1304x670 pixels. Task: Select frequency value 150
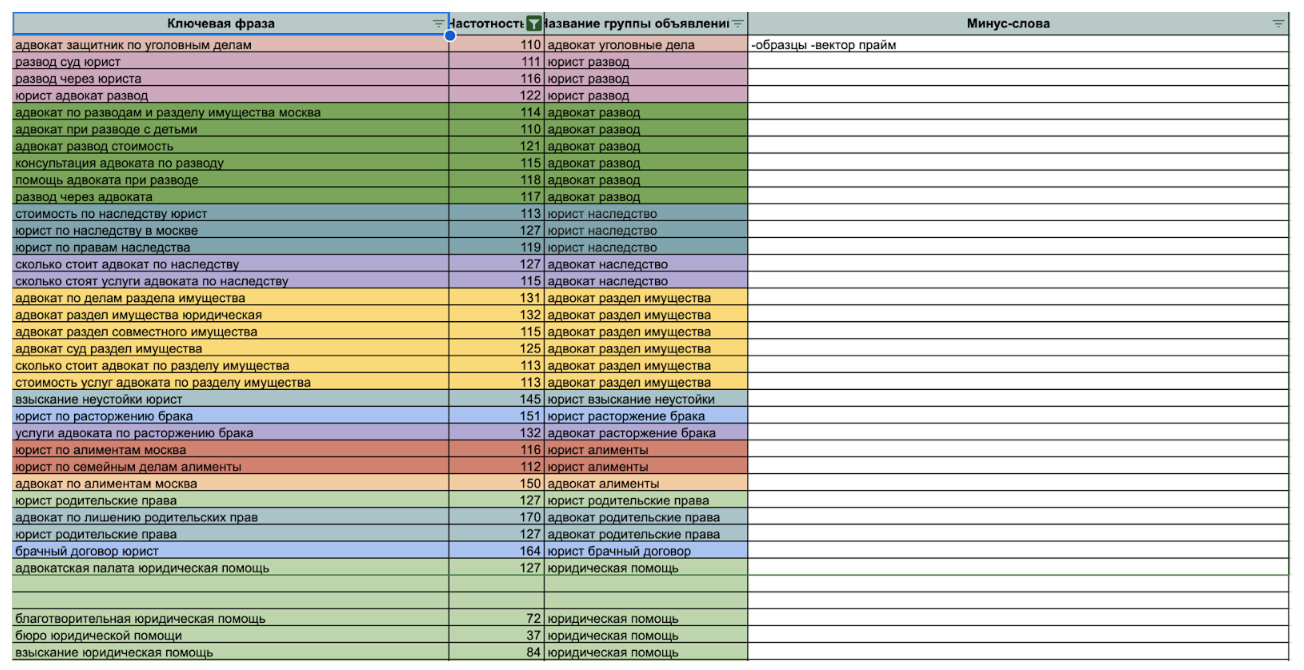(497, 483)
